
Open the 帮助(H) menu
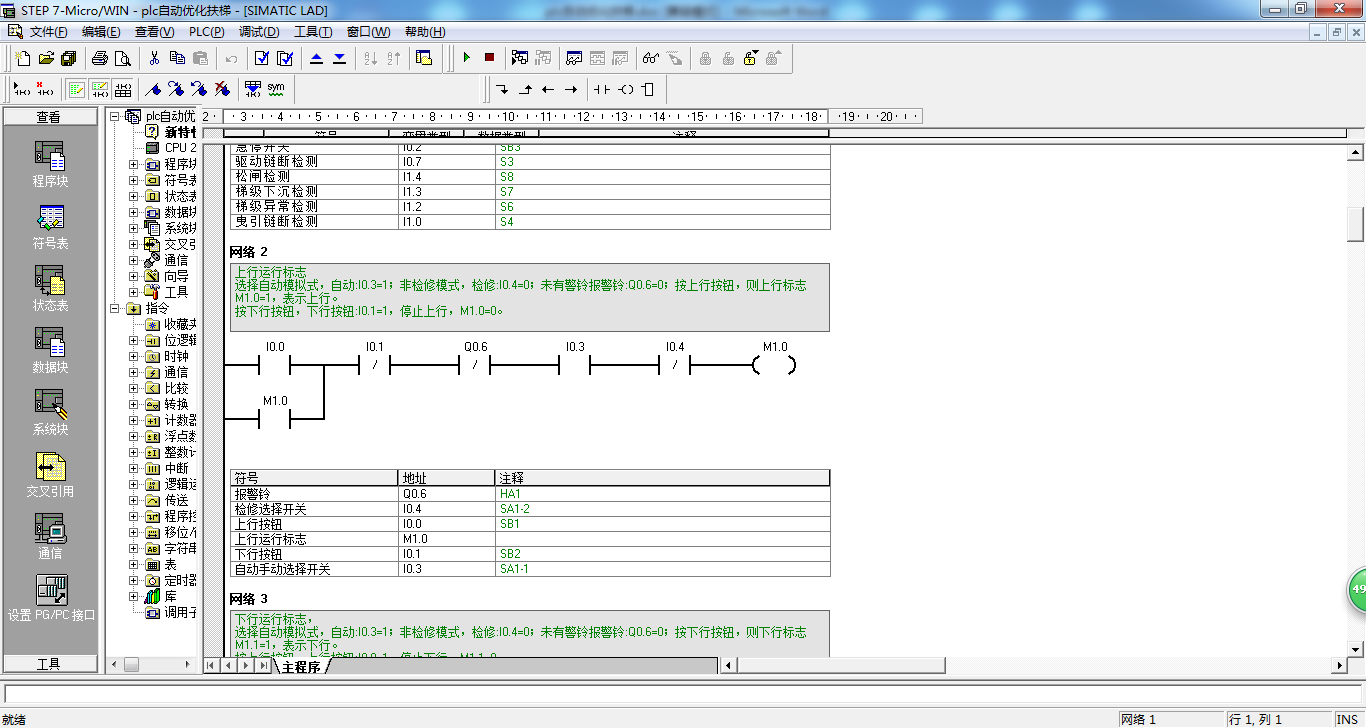coord(425,32)
